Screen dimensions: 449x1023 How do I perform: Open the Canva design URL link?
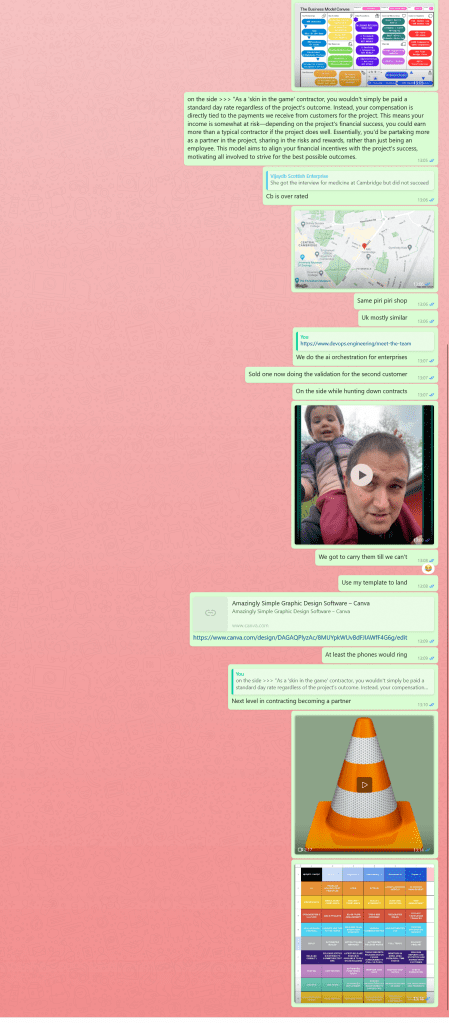coord(300,637)
